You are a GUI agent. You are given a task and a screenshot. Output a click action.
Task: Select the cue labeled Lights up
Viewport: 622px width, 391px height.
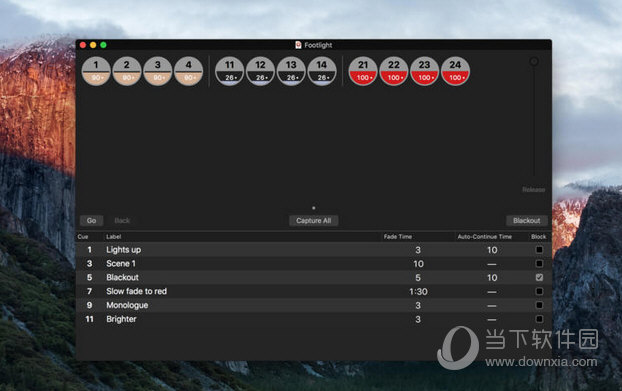(x=123, y=249)
